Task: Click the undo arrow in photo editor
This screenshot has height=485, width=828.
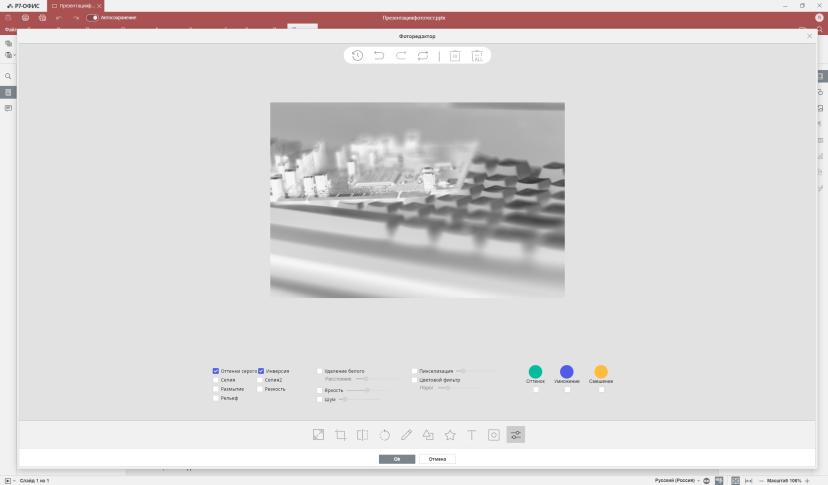Action: click(x=379, y=55)
